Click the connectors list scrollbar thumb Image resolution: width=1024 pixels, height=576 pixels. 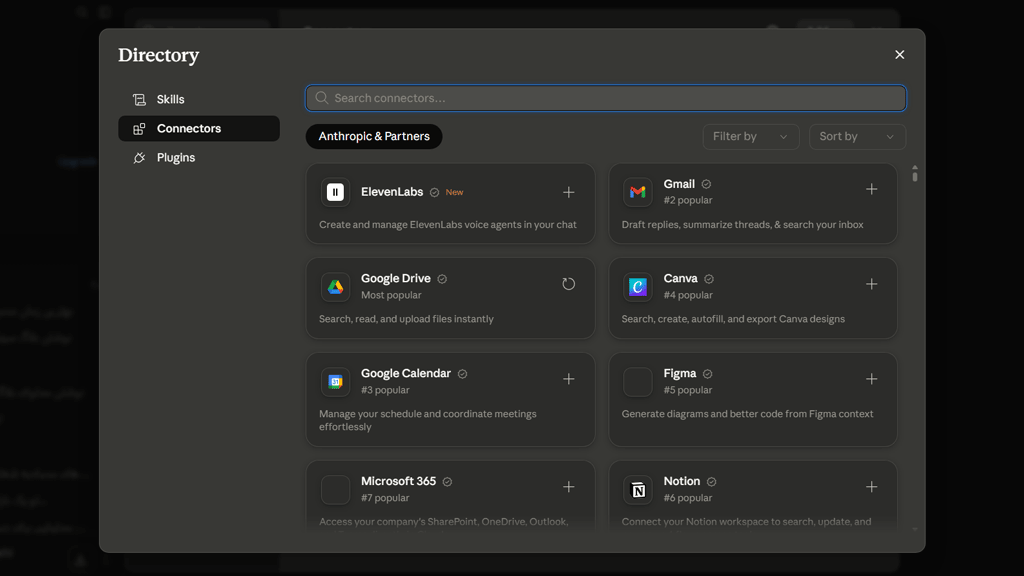(x=914, y=174)
